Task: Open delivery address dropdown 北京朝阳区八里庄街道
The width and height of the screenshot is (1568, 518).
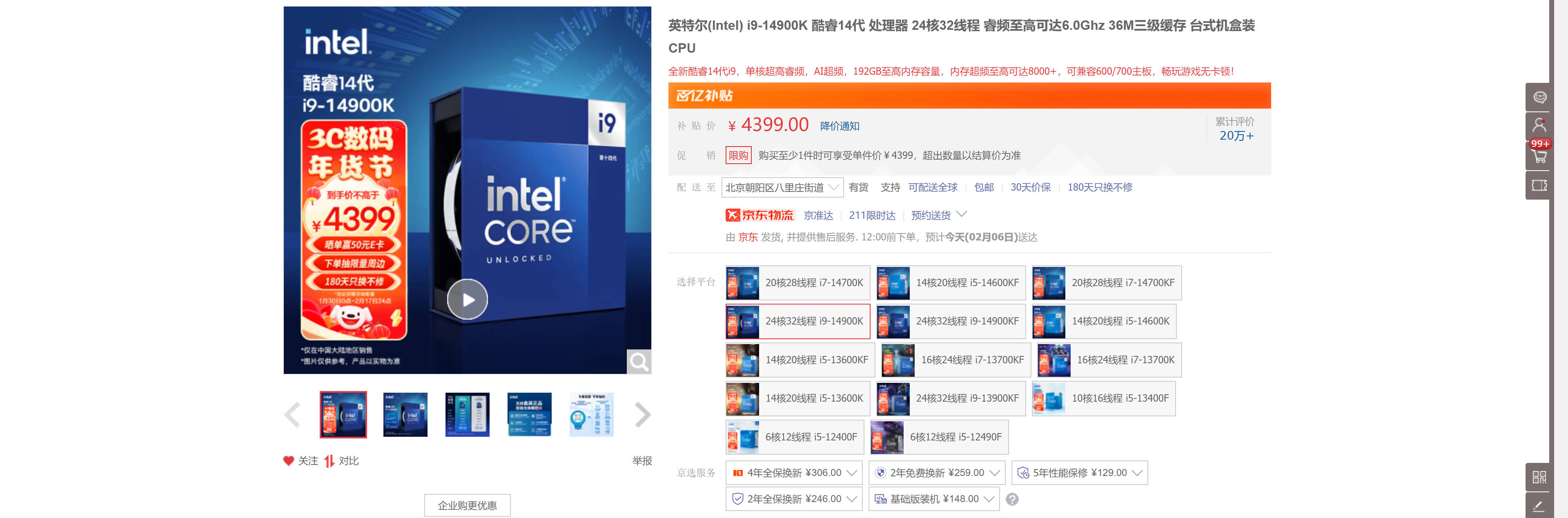Action: point(782,187)
